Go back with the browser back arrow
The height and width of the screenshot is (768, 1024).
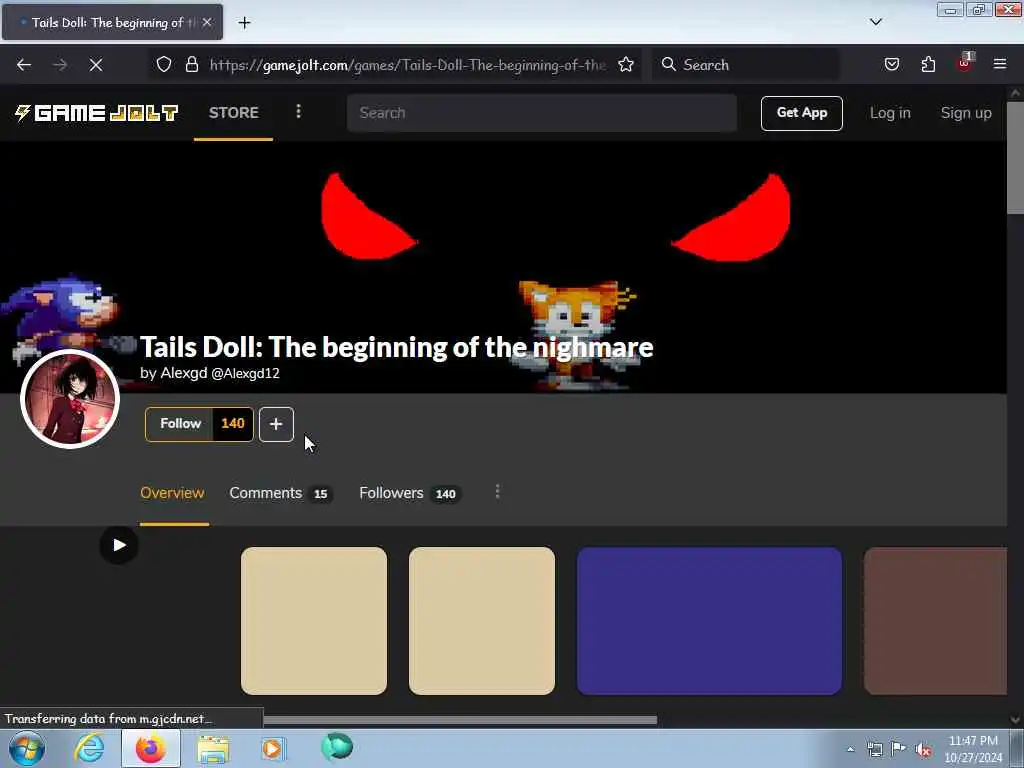coord(24,65)
